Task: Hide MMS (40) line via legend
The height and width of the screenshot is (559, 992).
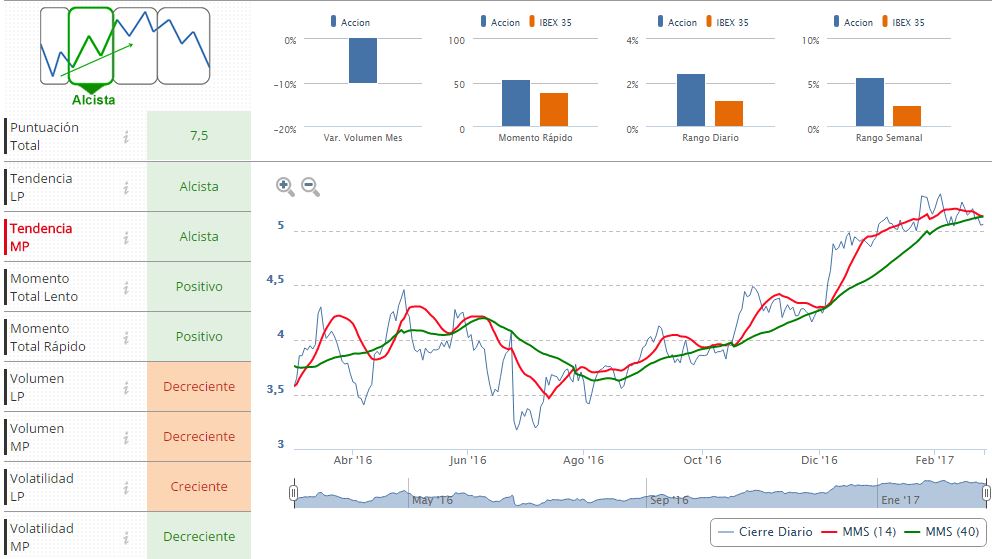Action: point(940,532)
